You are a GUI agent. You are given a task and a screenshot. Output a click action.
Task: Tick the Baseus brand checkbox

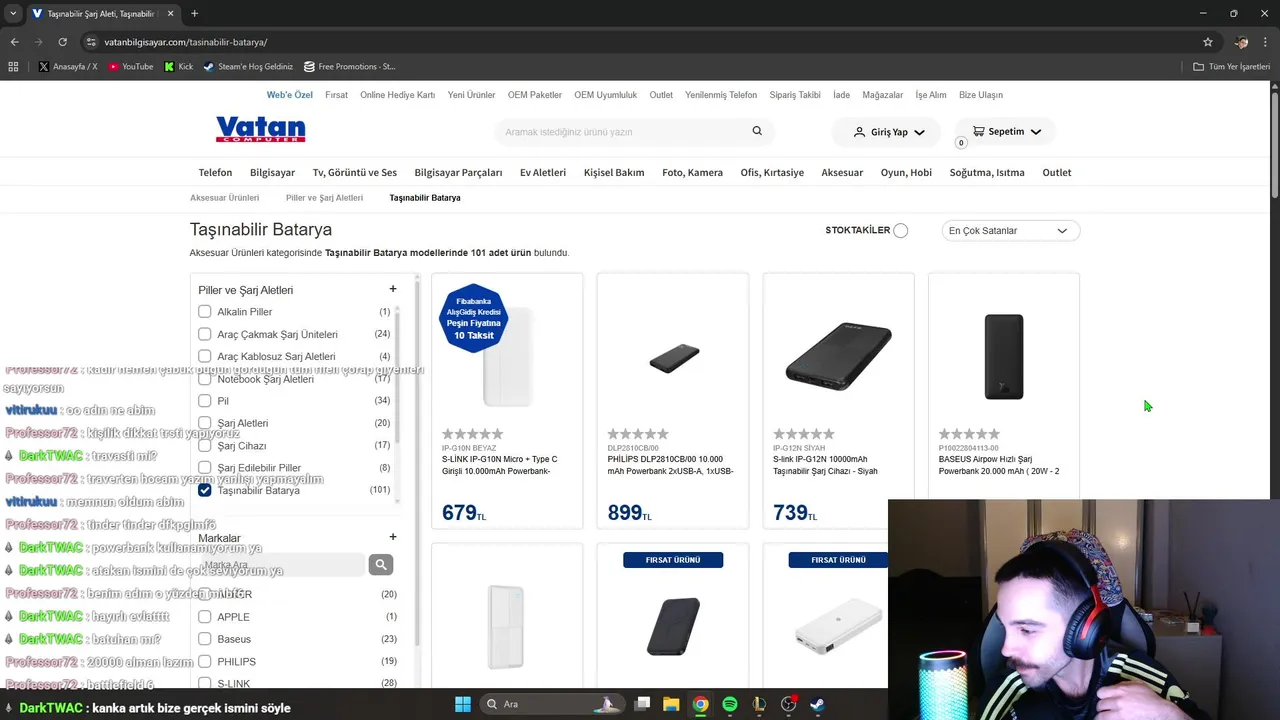click(205, 639)
